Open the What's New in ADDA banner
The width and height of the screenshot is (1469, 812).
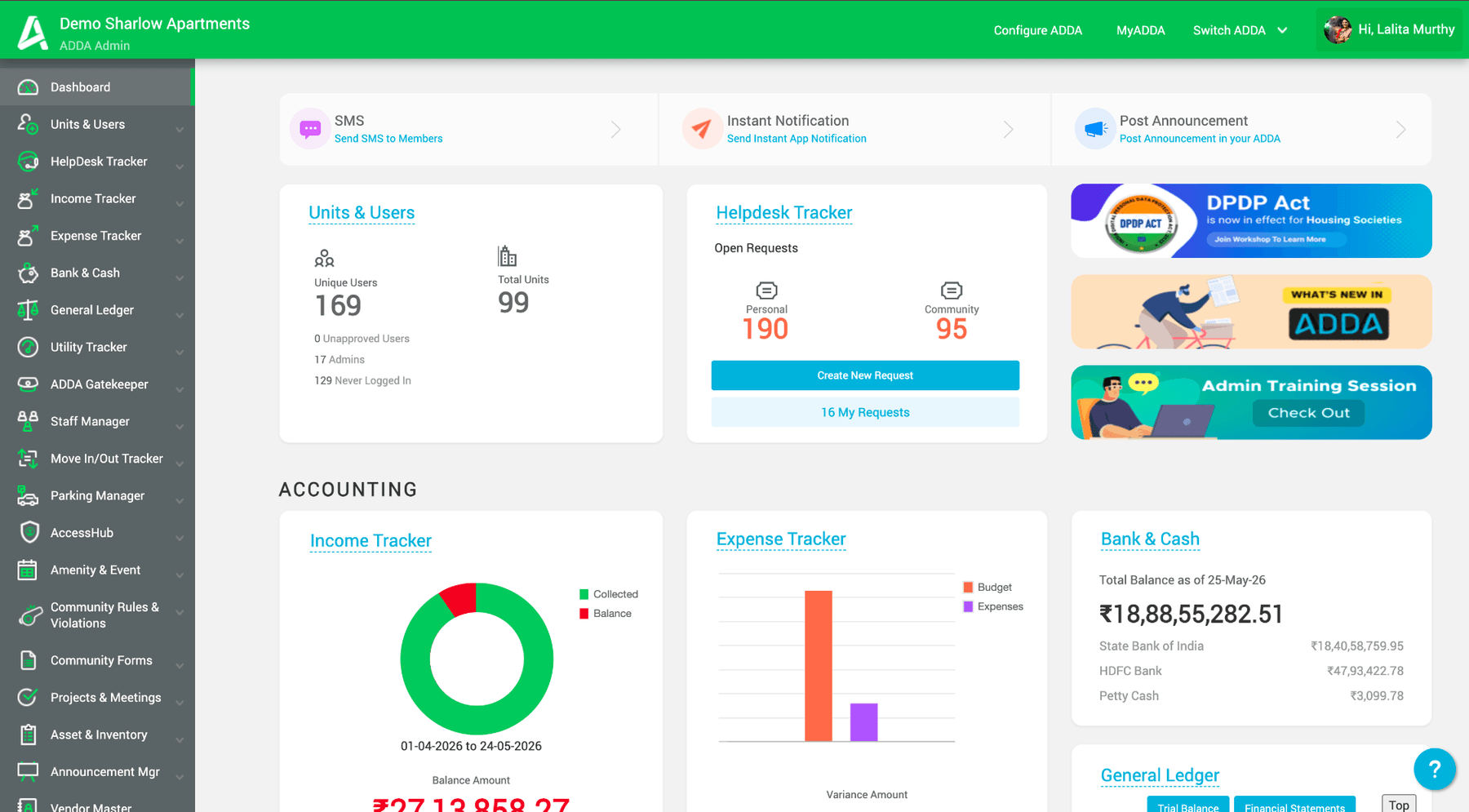tap(1251, 312)
